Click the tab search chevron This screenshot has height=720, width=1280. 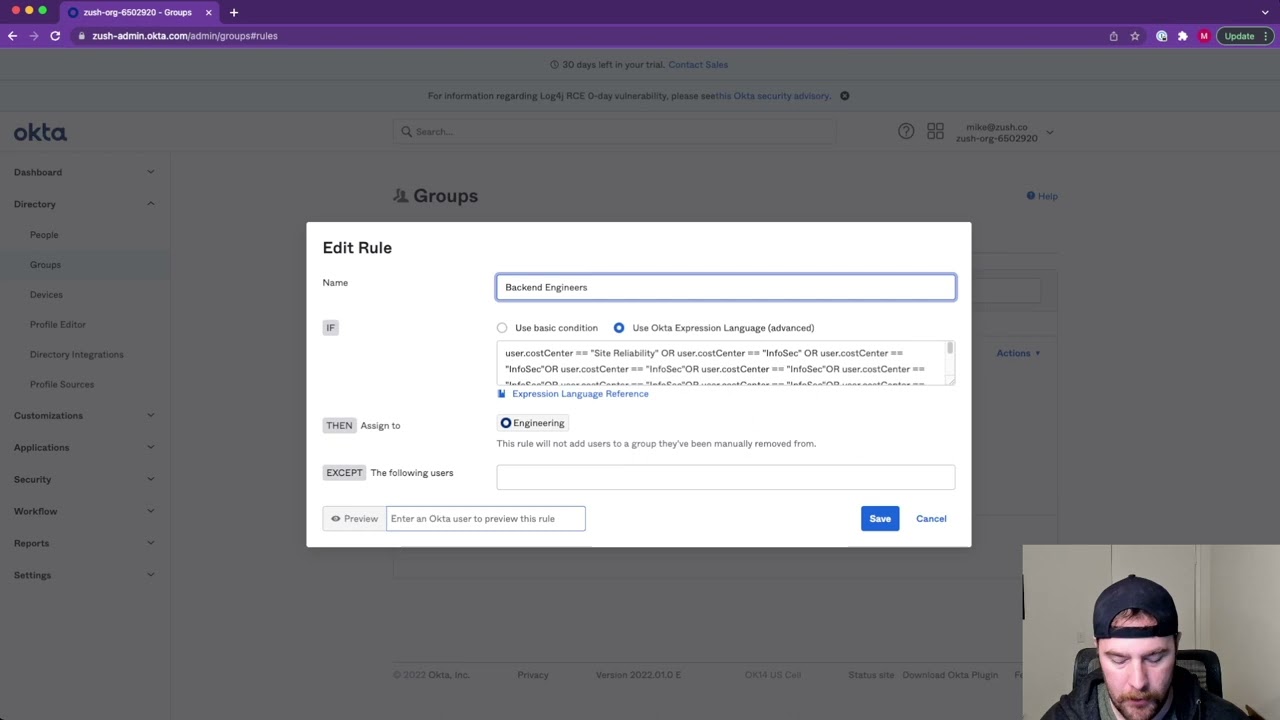(x=1265, y=12)
